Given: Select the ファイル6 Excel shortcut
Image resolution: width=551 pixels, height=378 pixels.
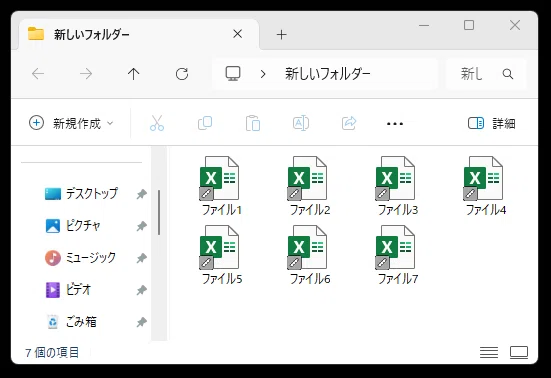Looking at the screenshot, I should click(x=309, y=255).
